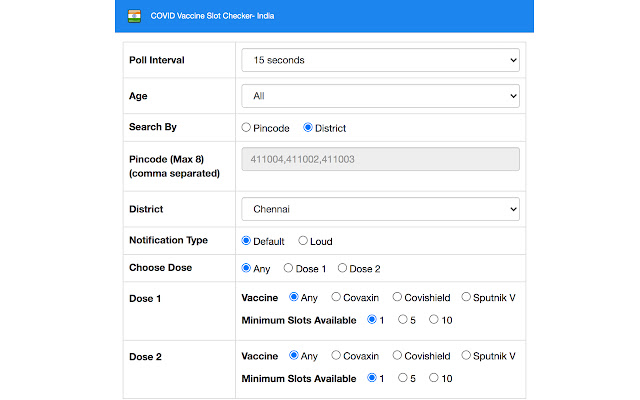
Task: Choose Loud notification type
Action: point(303,241)
